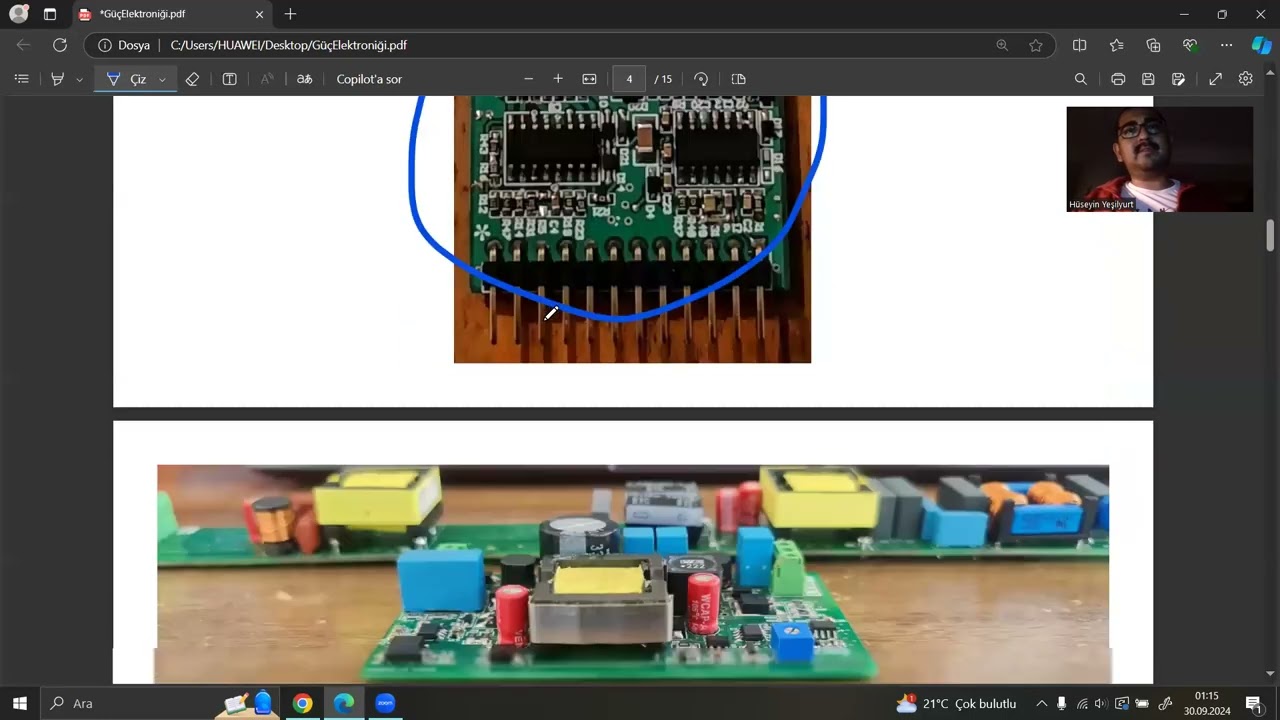The image size is (1280, 720).
Task: Open the Windows Start menu
Action: (x=19, y=703)
